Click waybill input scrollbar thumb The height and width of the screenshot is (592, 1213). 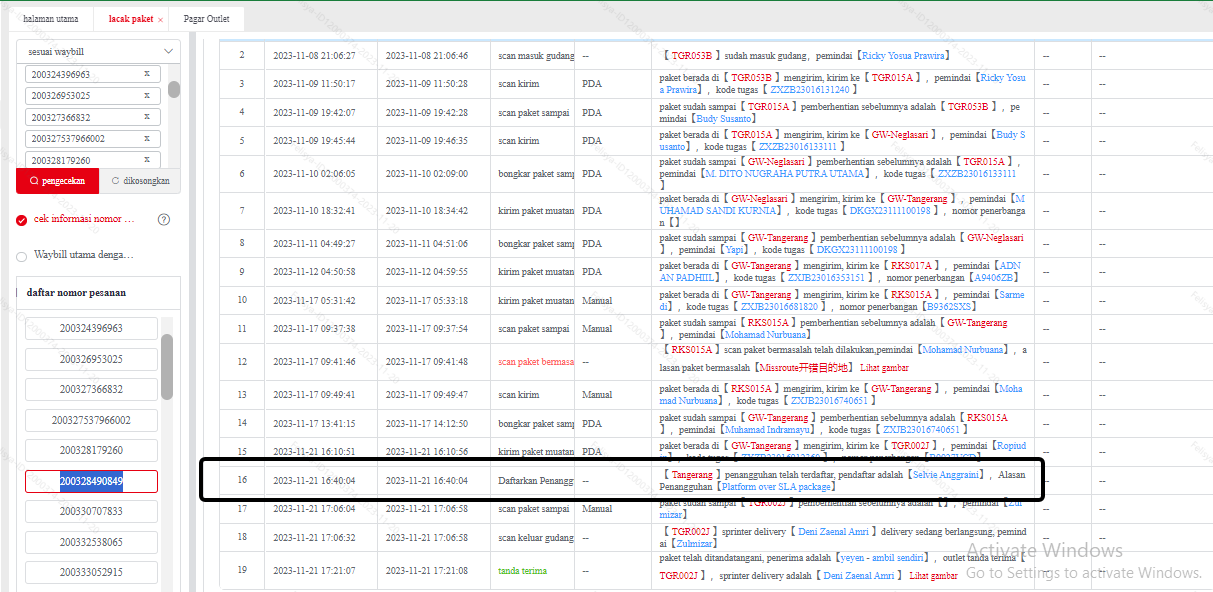[x=174, y=89]
